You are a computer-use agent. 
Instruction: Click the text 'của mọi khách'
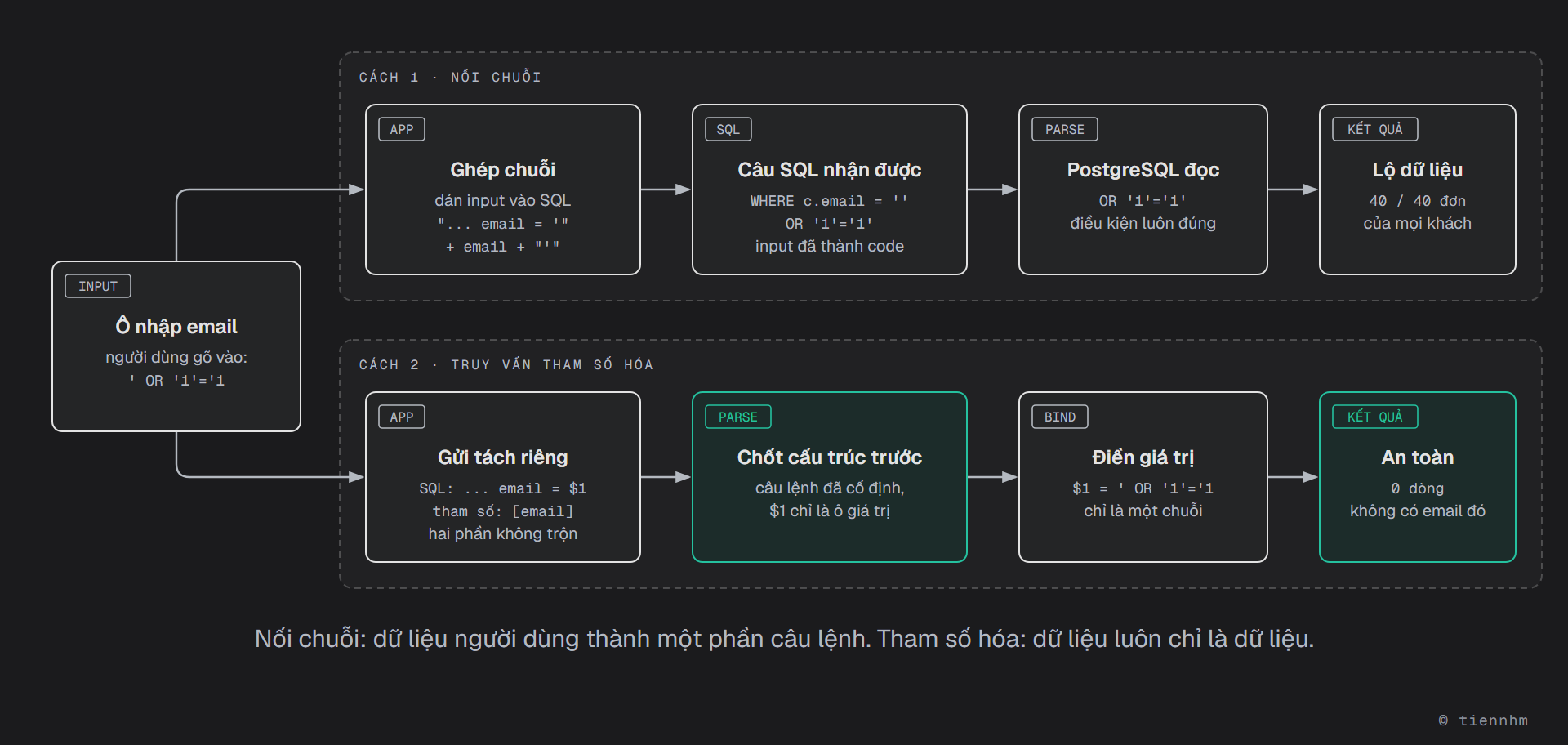point(1418,223)
